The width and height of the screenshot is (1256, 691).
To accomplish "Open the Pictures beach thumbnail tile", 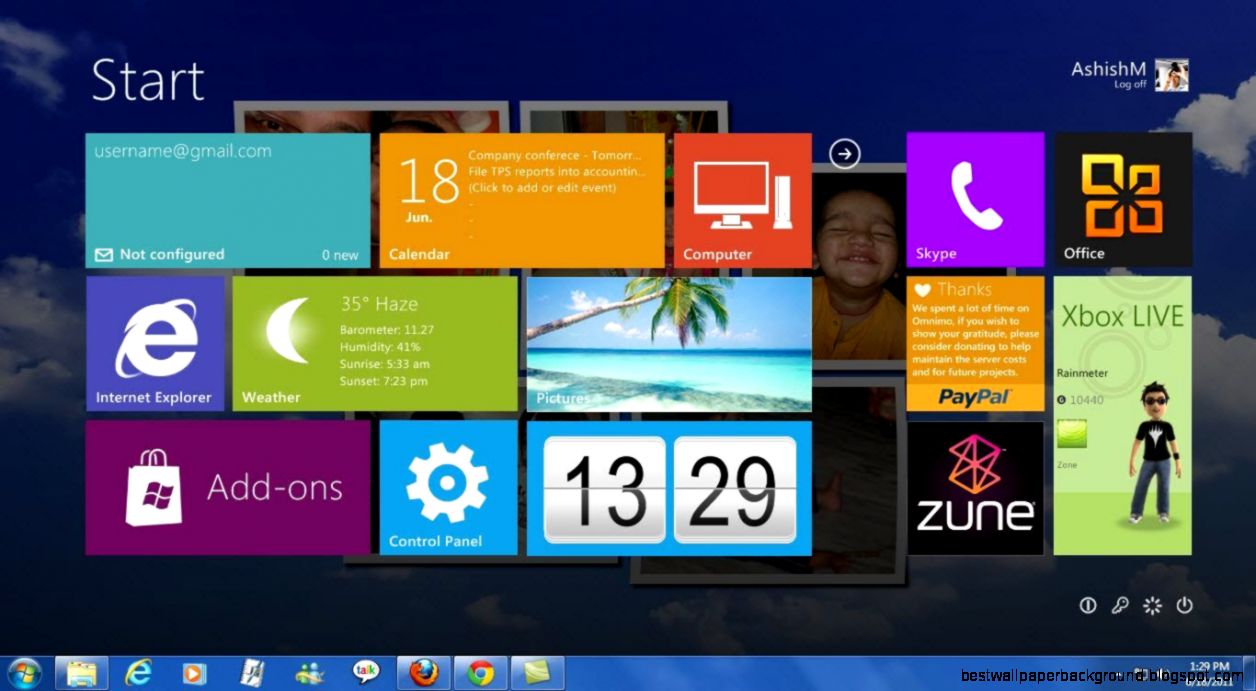I will pos(669,344).
